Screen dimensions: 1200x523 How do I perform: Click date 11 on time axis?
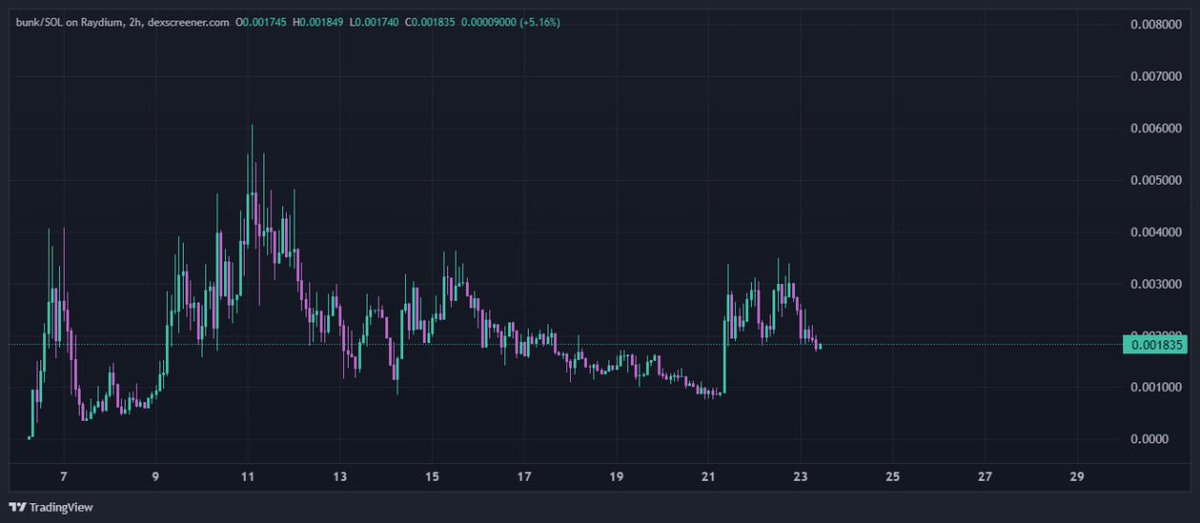point(248,476)
